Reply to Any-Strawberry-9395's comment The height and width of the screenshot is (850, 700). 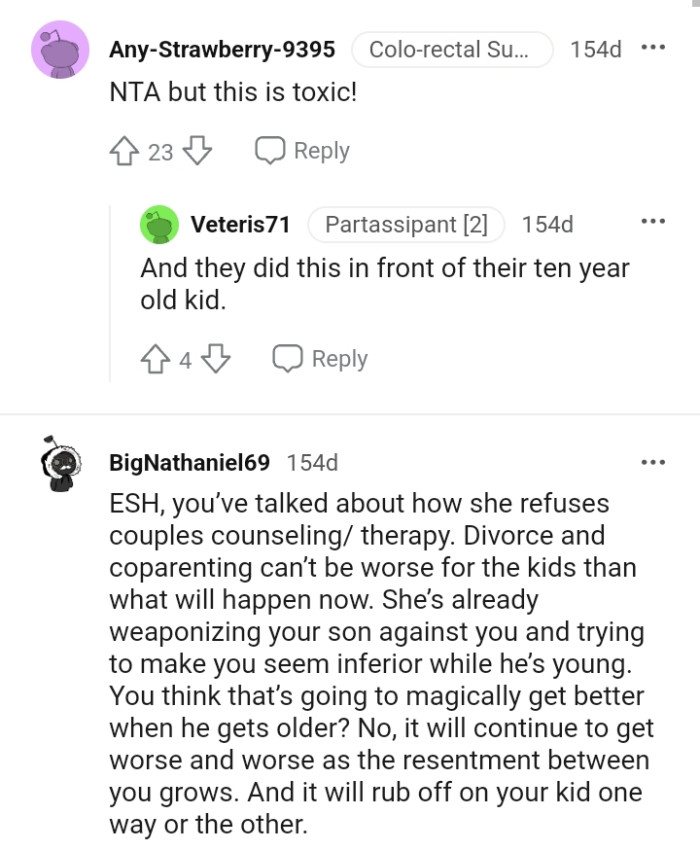point(322,150)
